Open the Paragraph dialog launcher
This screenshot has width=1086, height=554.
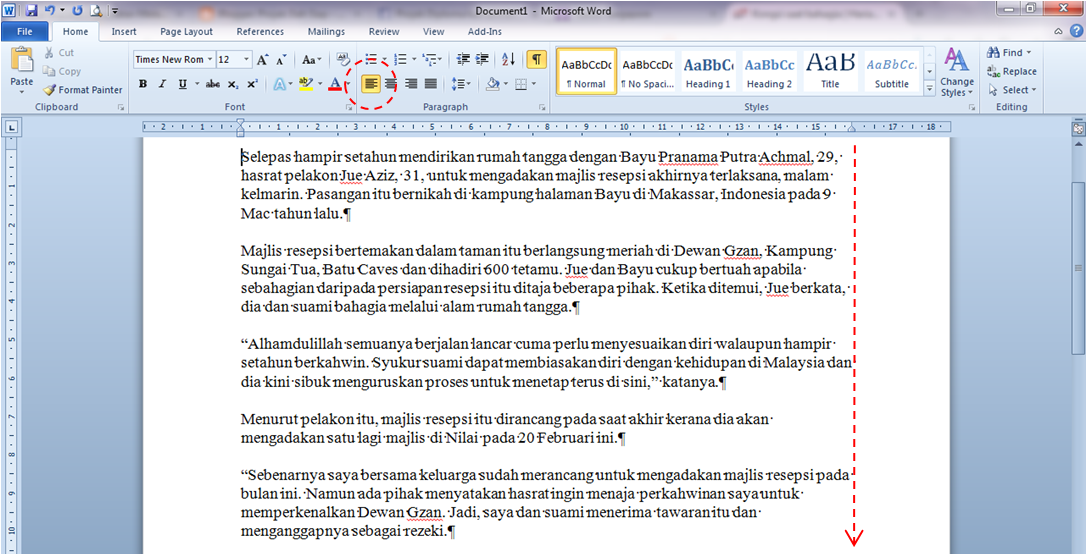point(542,108)
